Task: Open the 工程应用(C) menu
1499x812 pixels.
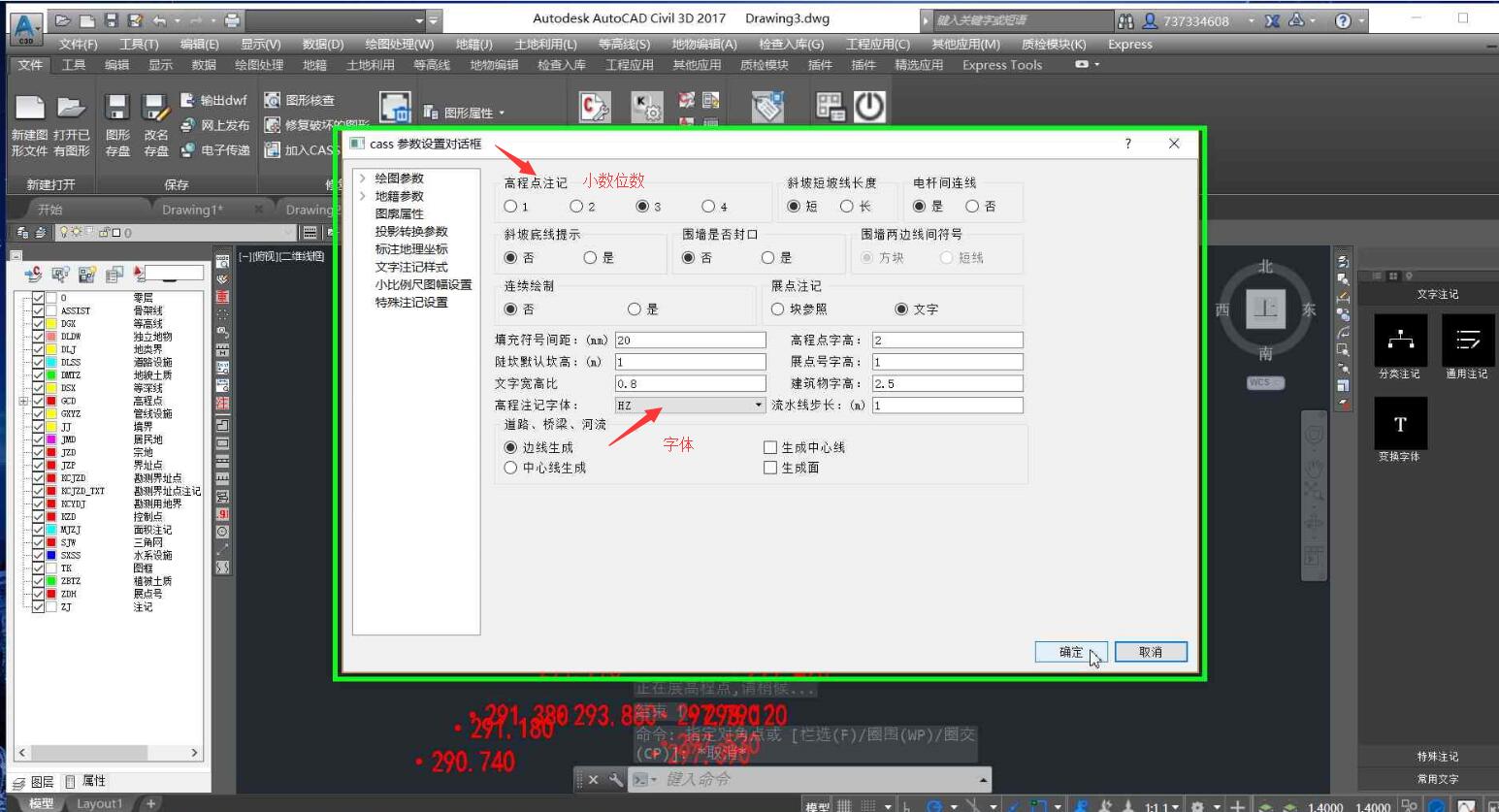Action: [x=877, y=44]
